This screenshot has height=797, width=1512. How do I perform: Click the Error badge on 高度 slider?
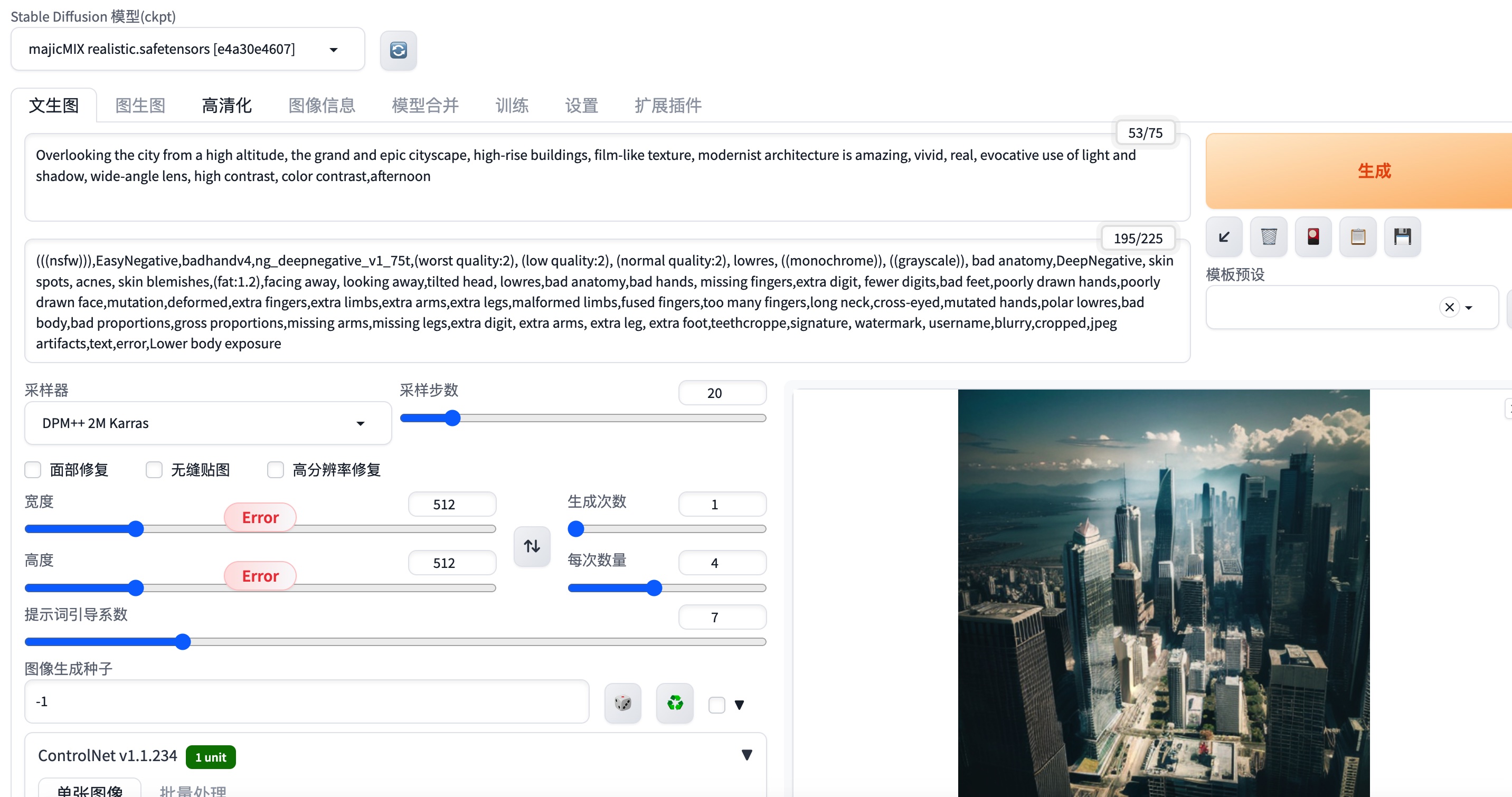click(x=260, y=576)
